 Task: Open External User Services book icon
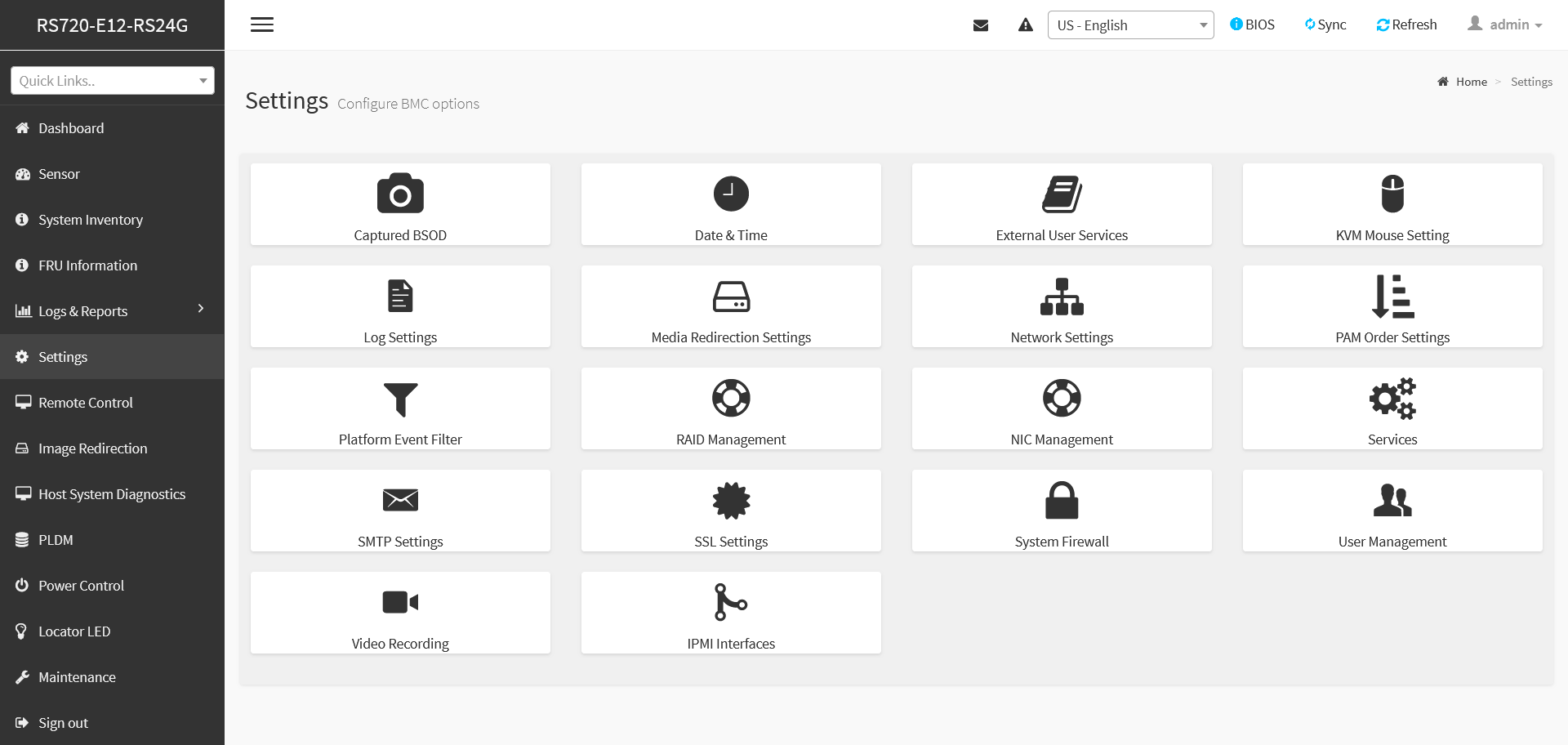[1062, 194]
